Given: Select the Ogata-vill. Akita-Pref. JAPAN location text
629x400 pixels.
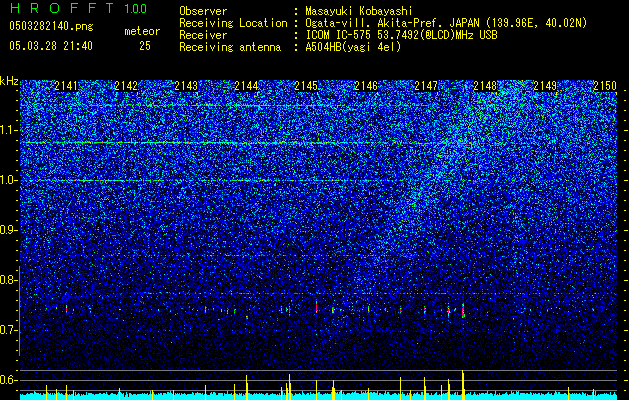Looking at the screenshot, I should click(x=446, y=23).
